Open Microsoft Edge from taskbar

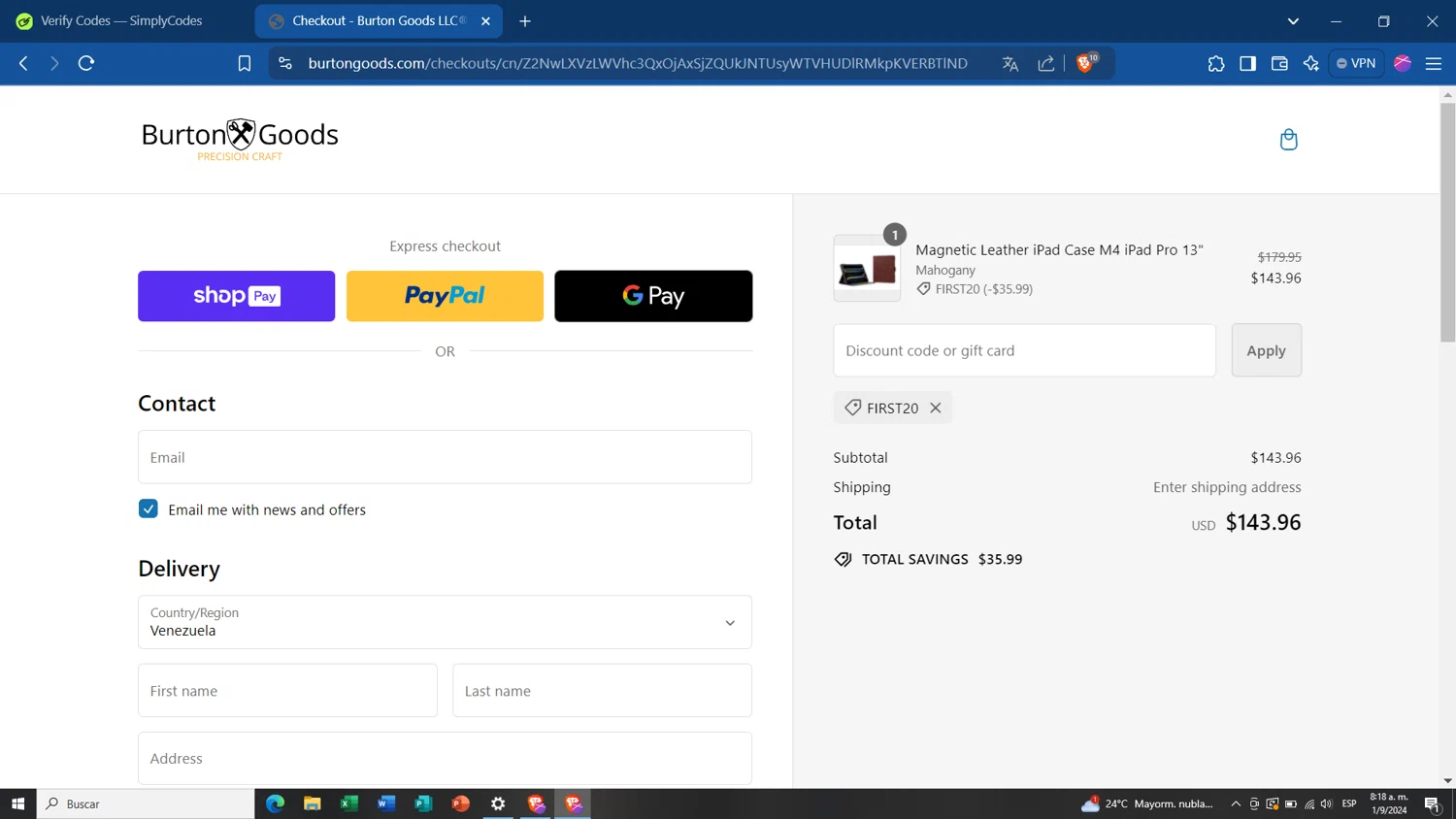point(275,803)
